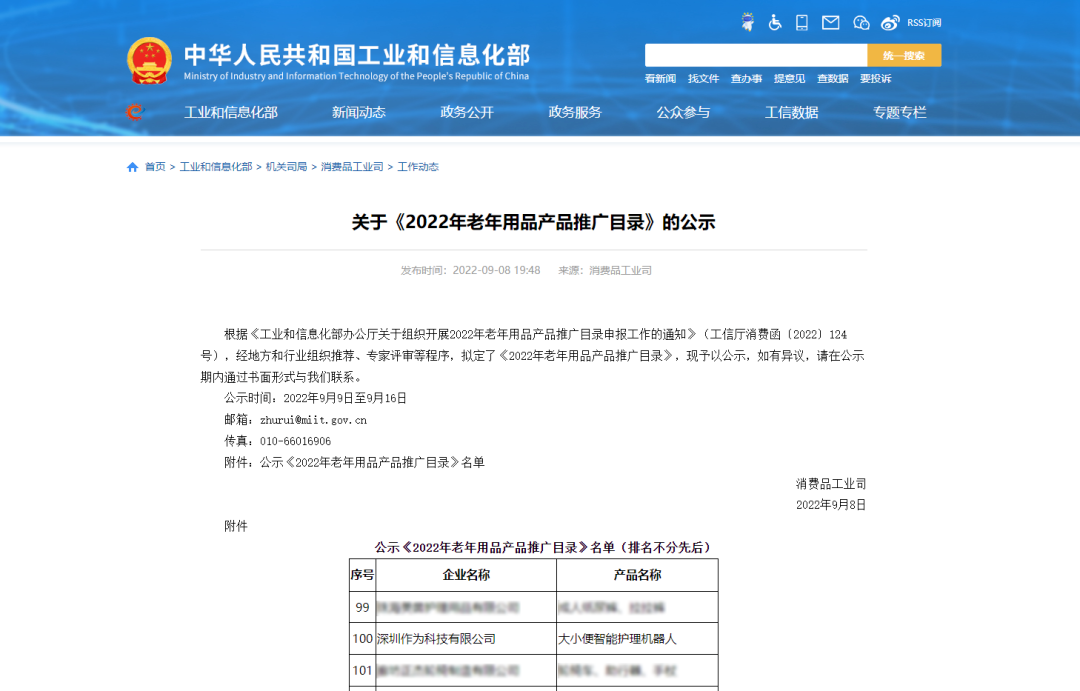Click the home icon in breadcrumb
The image size is (1080, 691).
pos(132,167)
